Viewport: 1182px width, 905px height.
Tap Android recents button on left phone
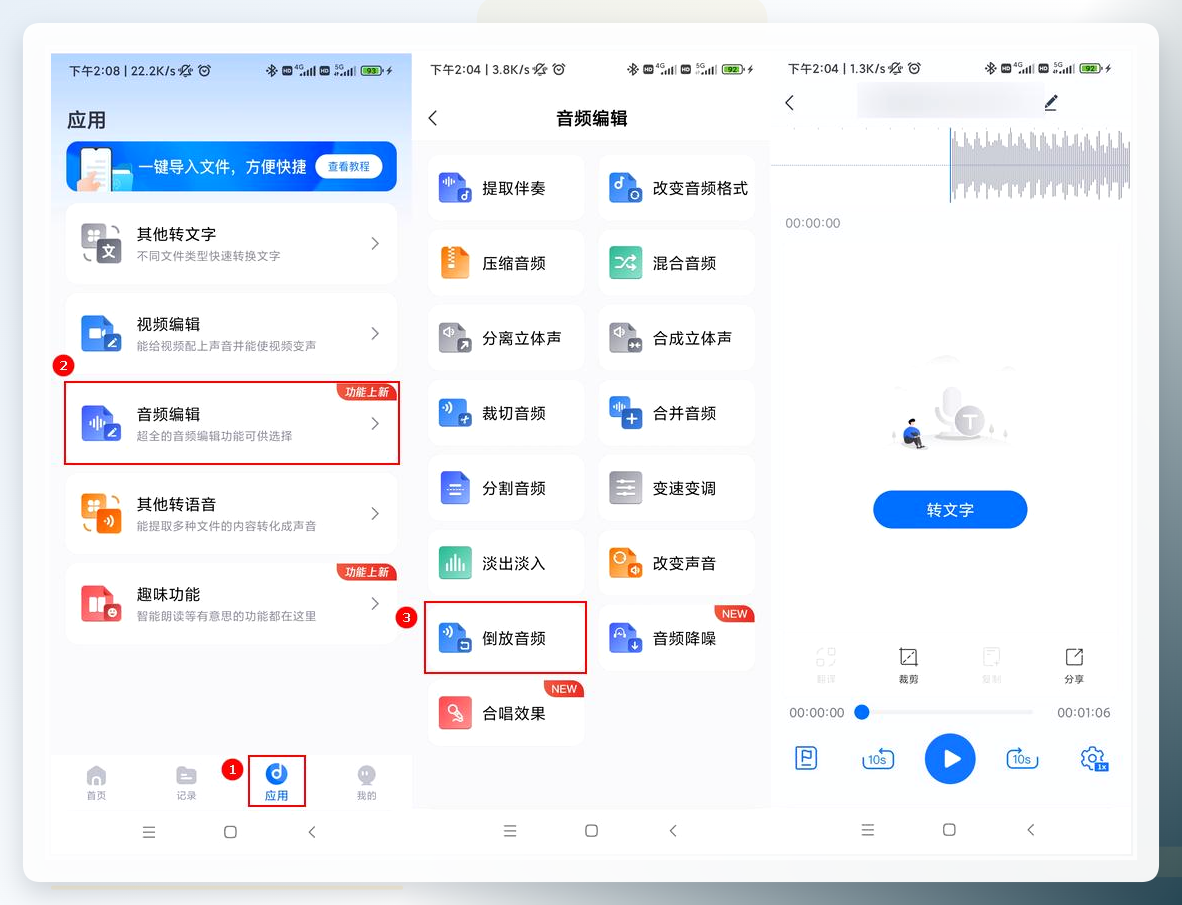pos(149,832)
